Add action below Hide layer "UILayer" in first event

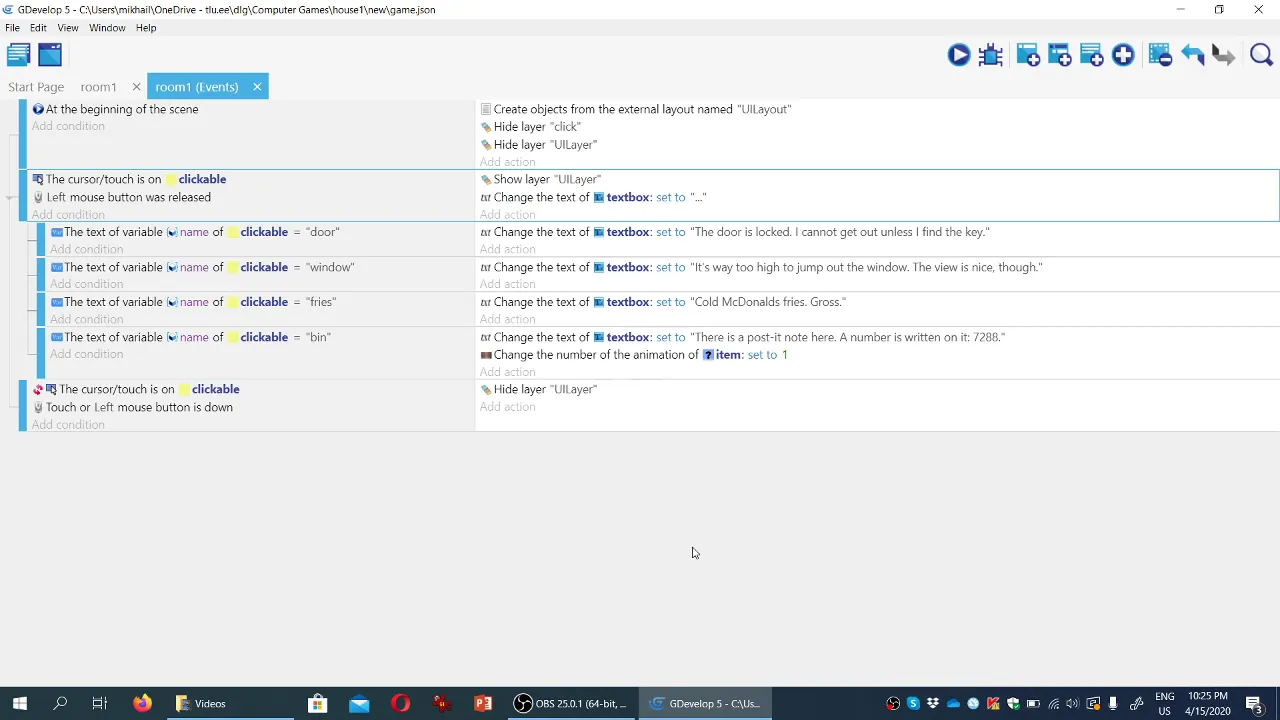point(507,162)
